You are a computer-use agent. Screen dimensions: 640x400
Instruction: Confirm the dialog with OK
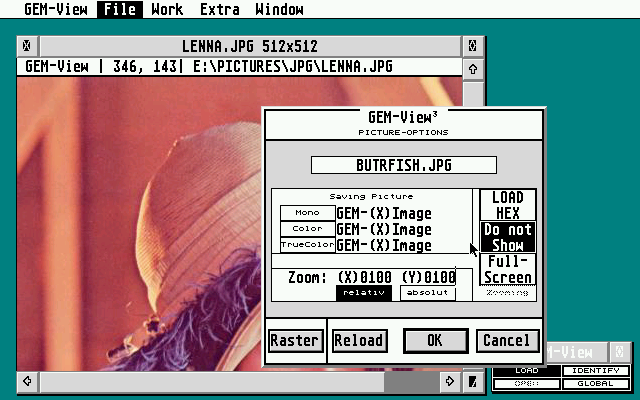coord(436,340)
